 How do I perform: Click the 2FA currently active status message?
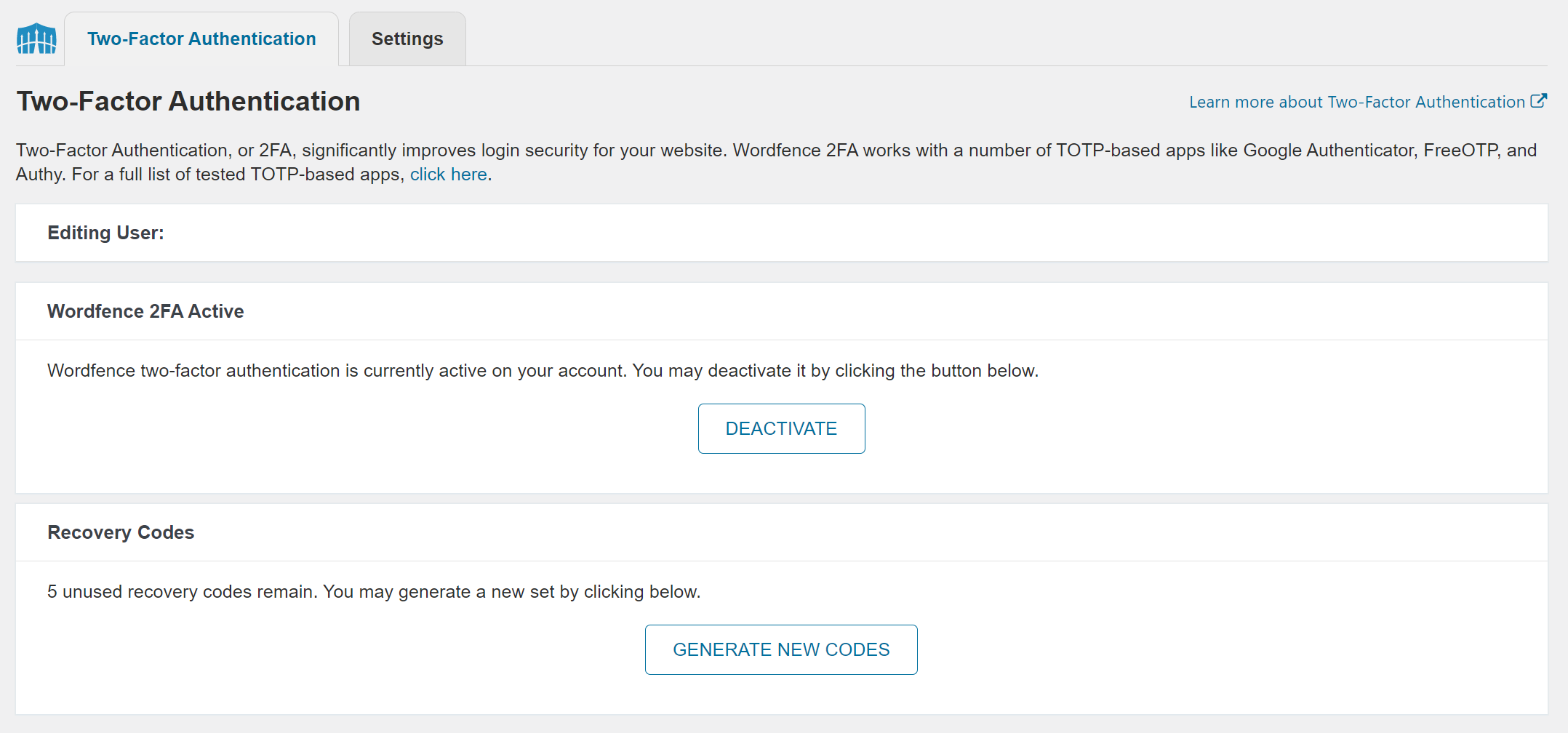[543, 371]
